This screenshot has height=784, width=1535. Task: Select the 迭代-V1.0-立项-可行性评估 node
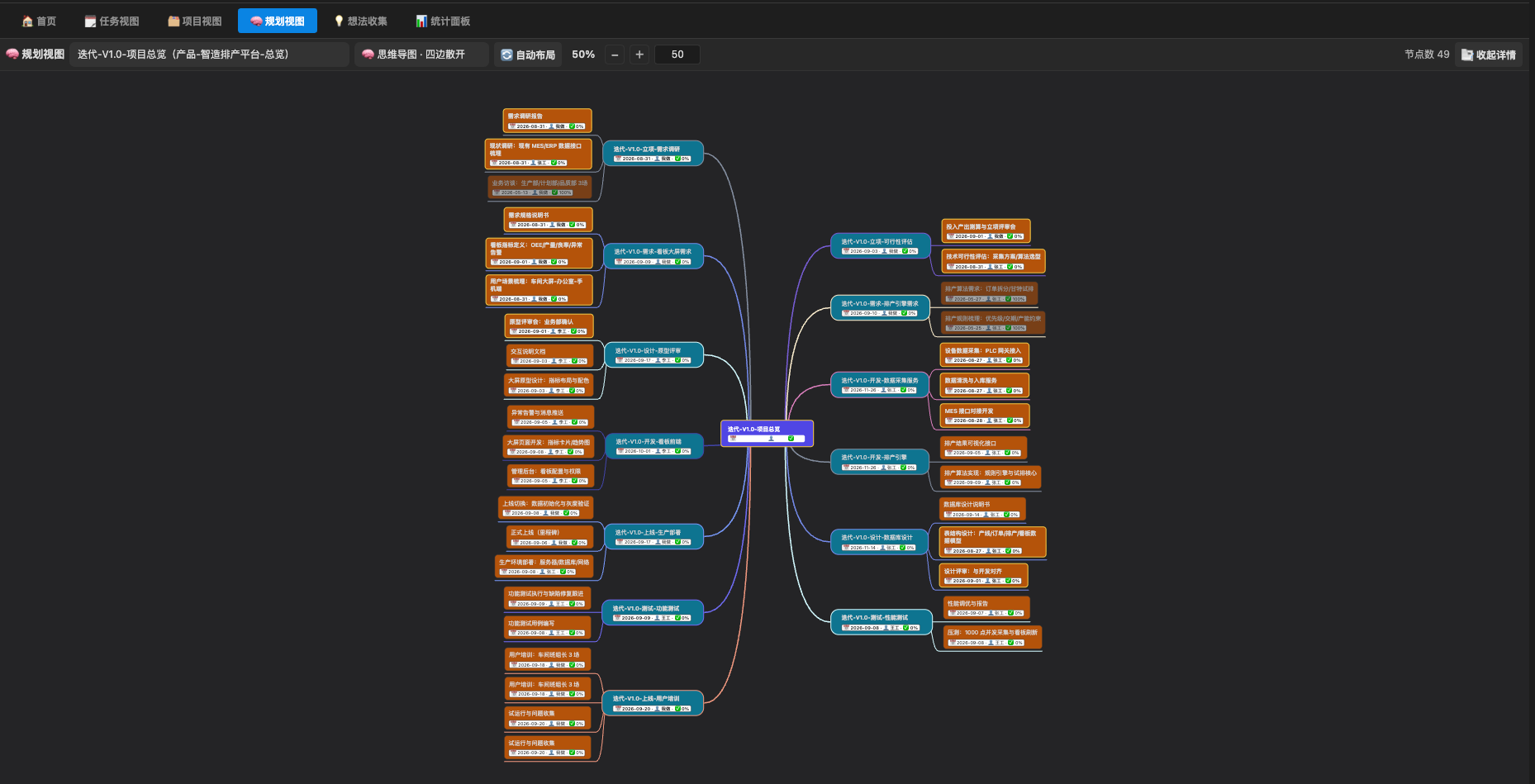pos(881,246)
